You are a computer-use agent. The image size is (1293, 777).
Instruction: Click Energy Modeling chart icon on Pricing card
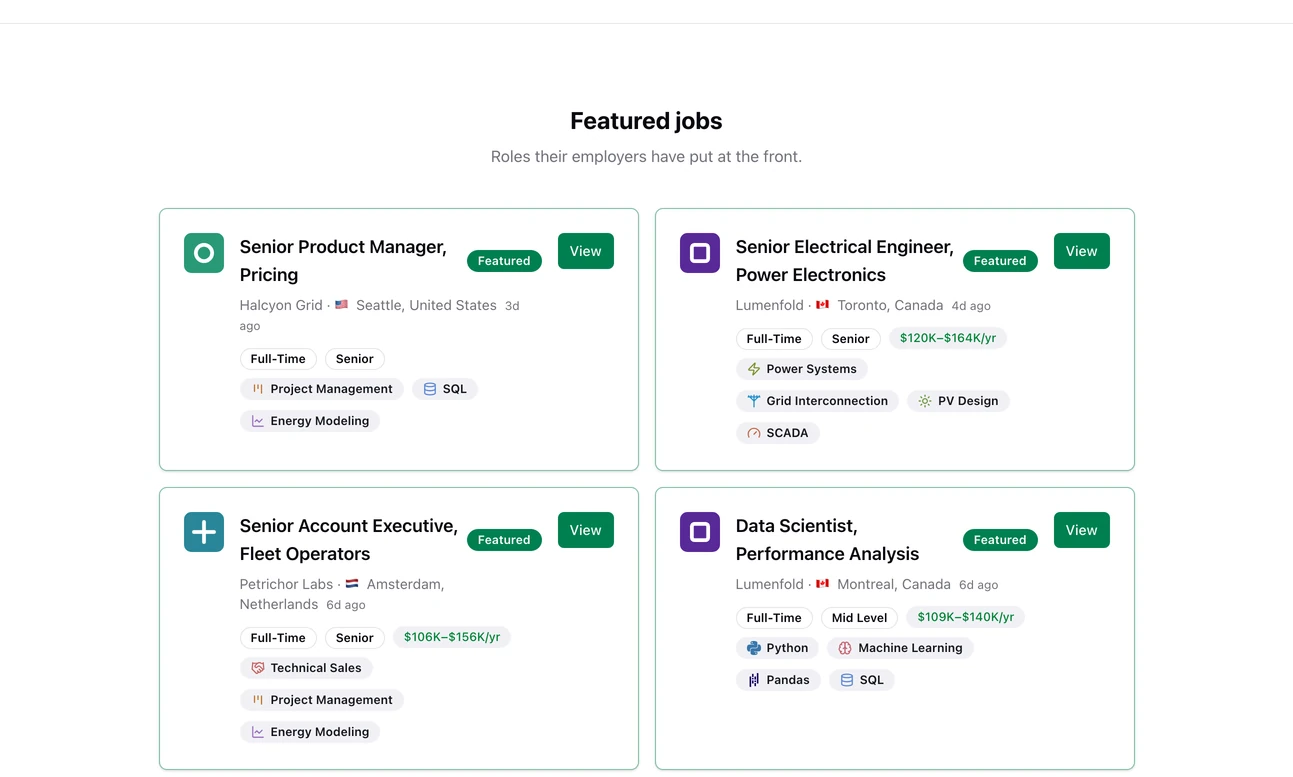click(x=258, y=421)
